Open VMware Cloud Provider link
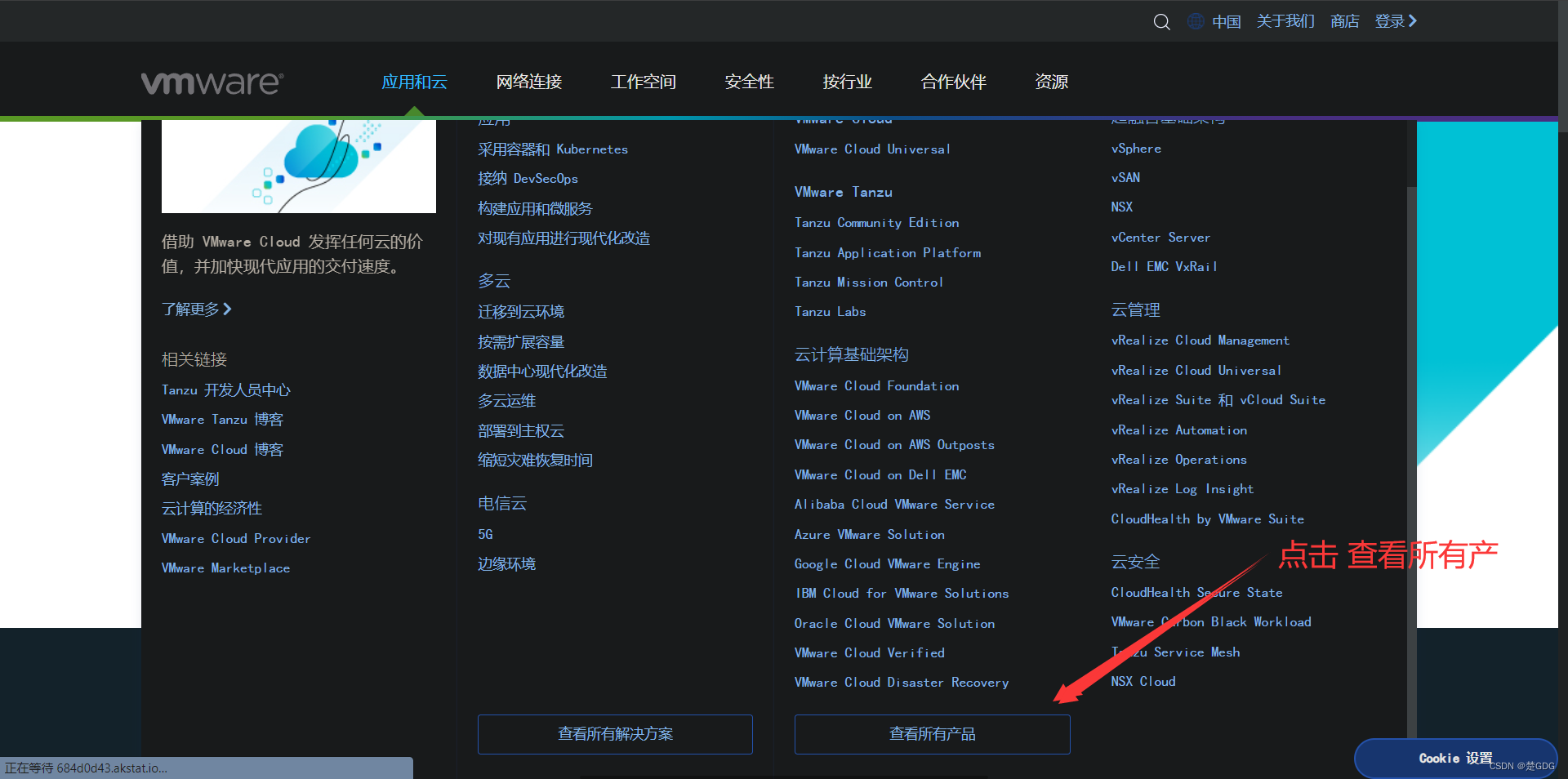Image resolution: width=1568 pixels, height=779 pixels. (236, 539)
